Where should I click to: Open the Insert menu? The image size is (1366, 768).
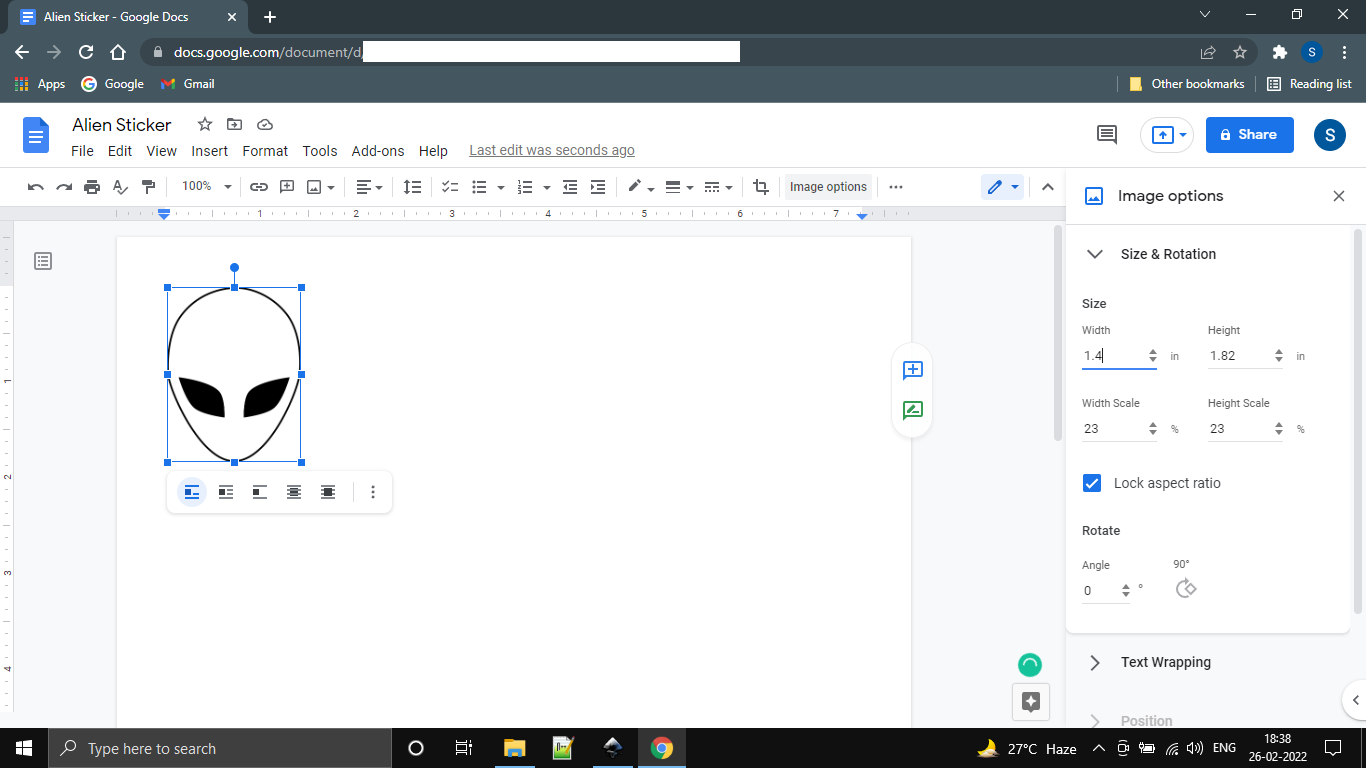pyautogui.click(x=209, y=151)
